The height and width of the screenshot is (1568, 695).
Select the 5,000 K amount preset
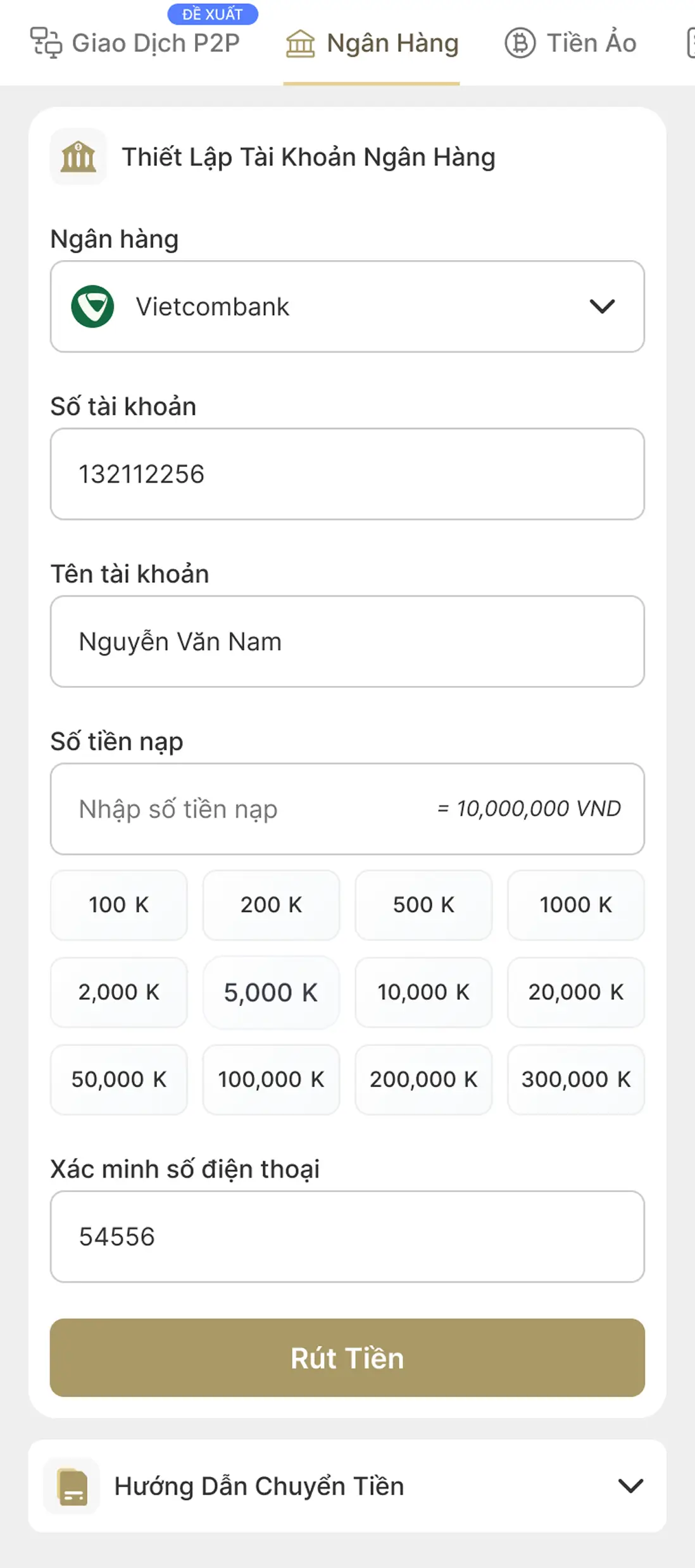pyautogui.click(x=271, y=992)
